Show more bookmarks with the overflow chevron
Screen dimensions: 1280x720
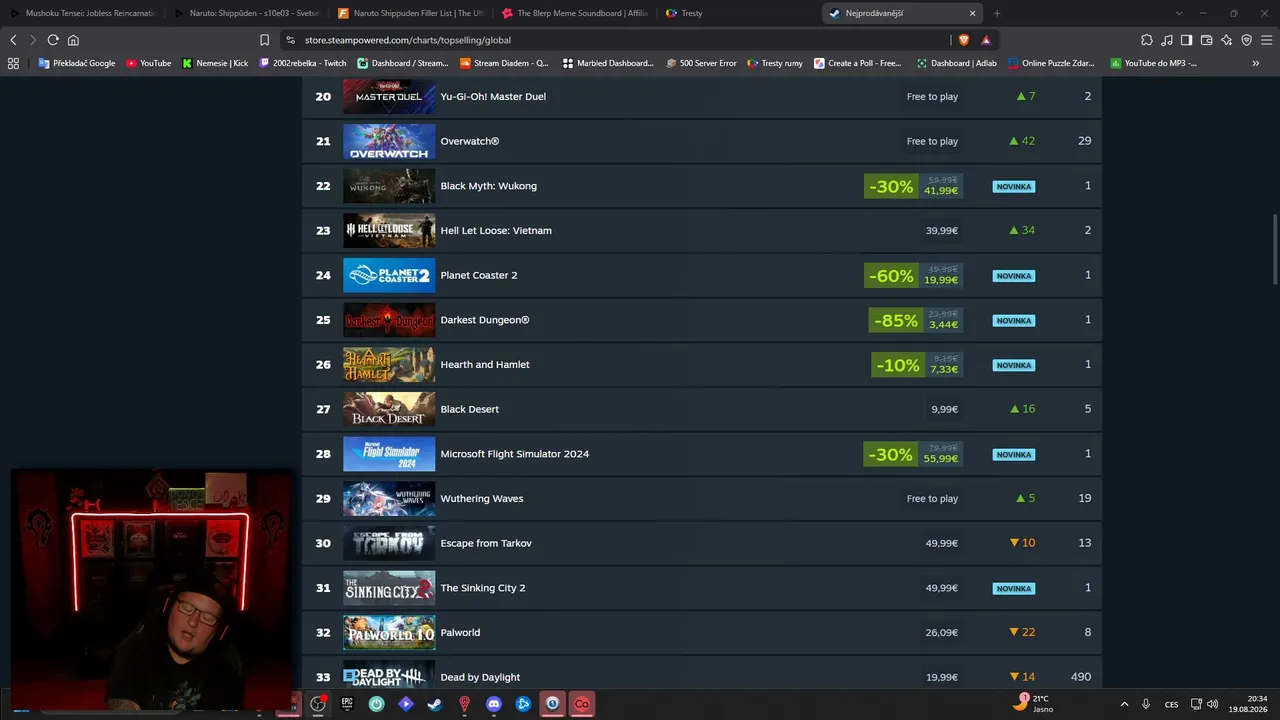(1256, 63)
